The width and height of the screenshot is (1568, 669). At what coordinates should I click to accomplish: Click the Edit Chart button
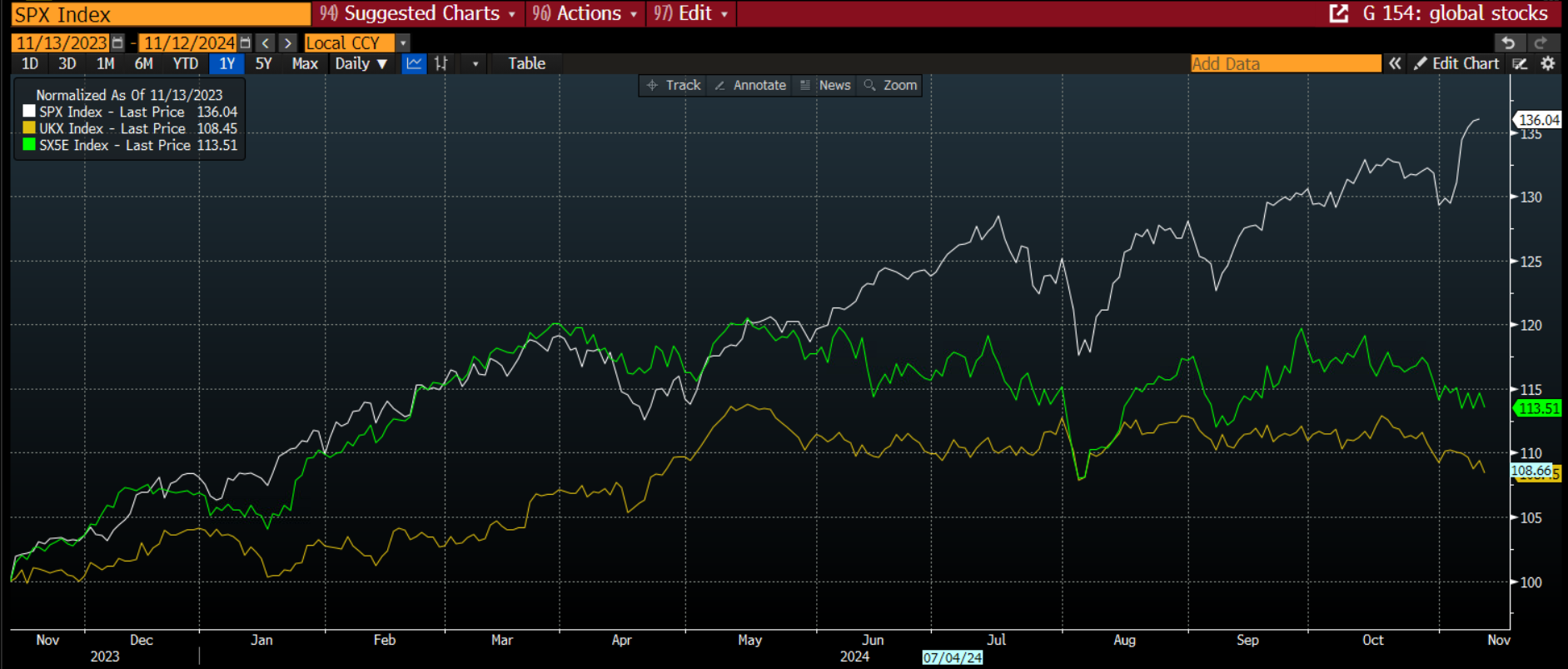click(1456, 63)
